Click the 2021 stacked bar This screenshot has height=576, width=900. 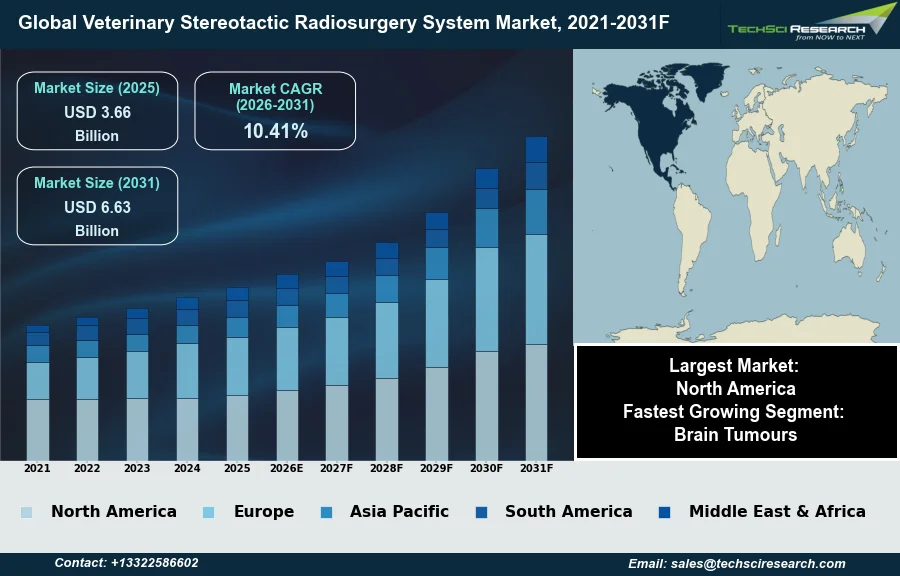38,392
